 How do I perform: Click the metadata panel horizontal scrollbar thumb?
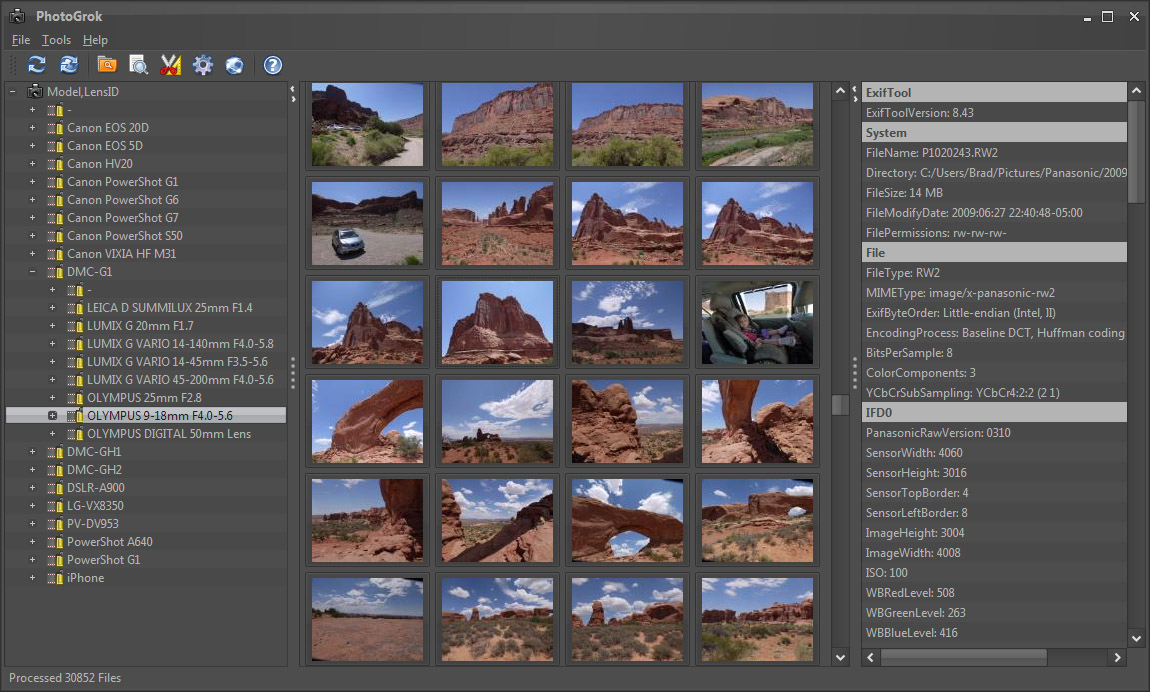pos(964,657)
